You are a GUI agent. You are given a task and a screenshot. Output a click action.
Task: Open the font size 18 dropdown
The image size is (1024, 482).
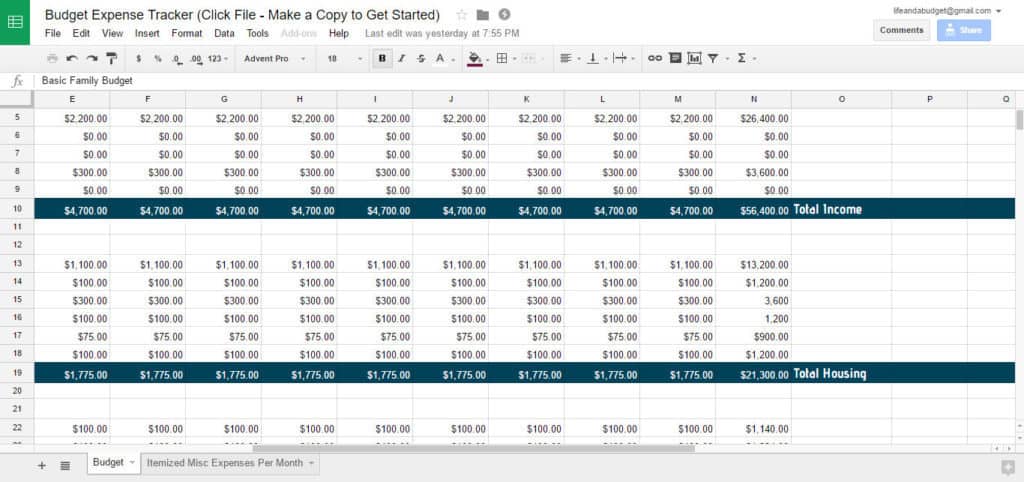click(x=344, y=59)
